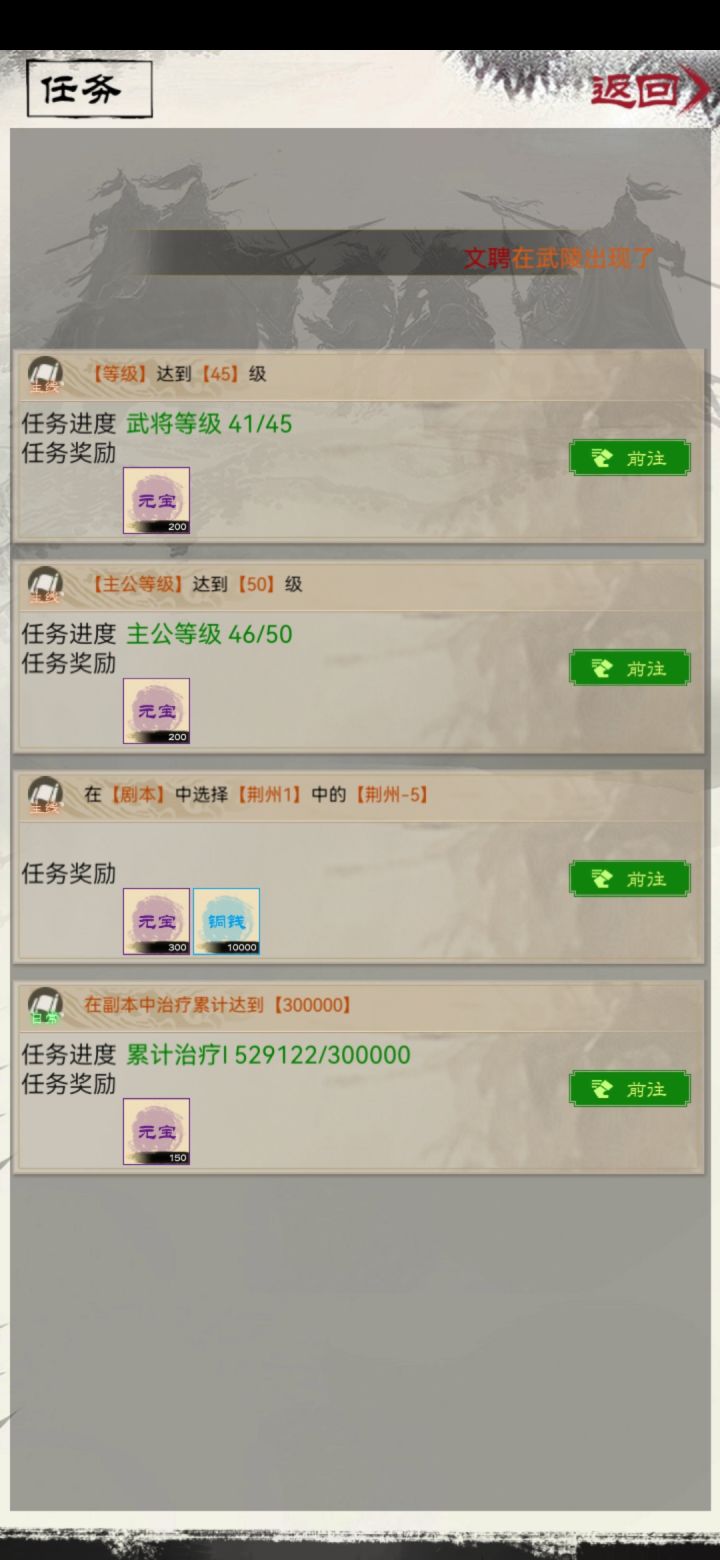Click 前往 for the level 45 quest
The width and height of the screenshot is (720, 1560).
point(630,458)
